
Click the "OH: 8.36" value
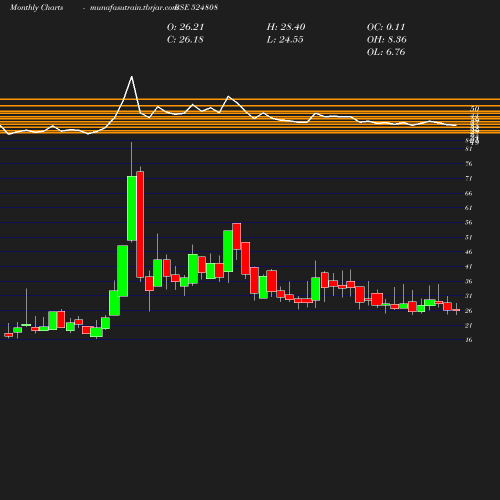tap(386, 40)
